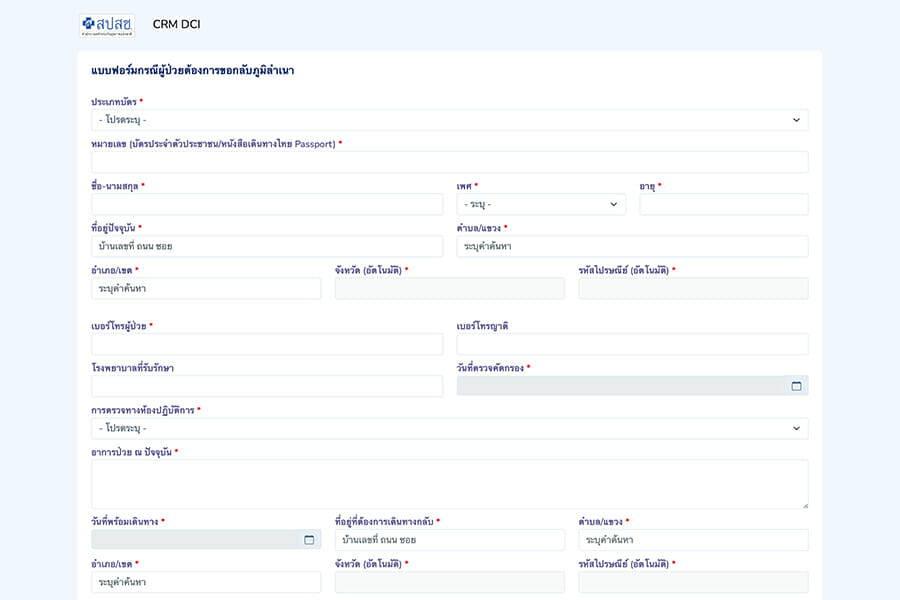Click the CRM DCI header title

[176, 25]
